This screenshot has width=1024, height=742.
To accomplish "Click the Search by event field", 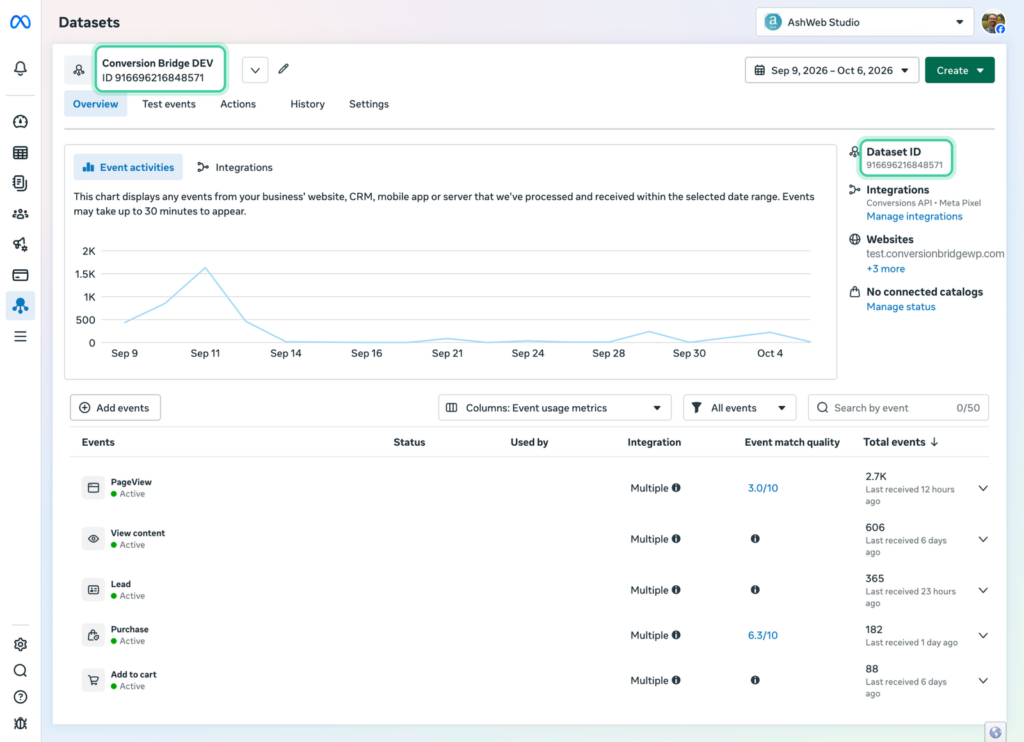I will [x=898, y=408].
